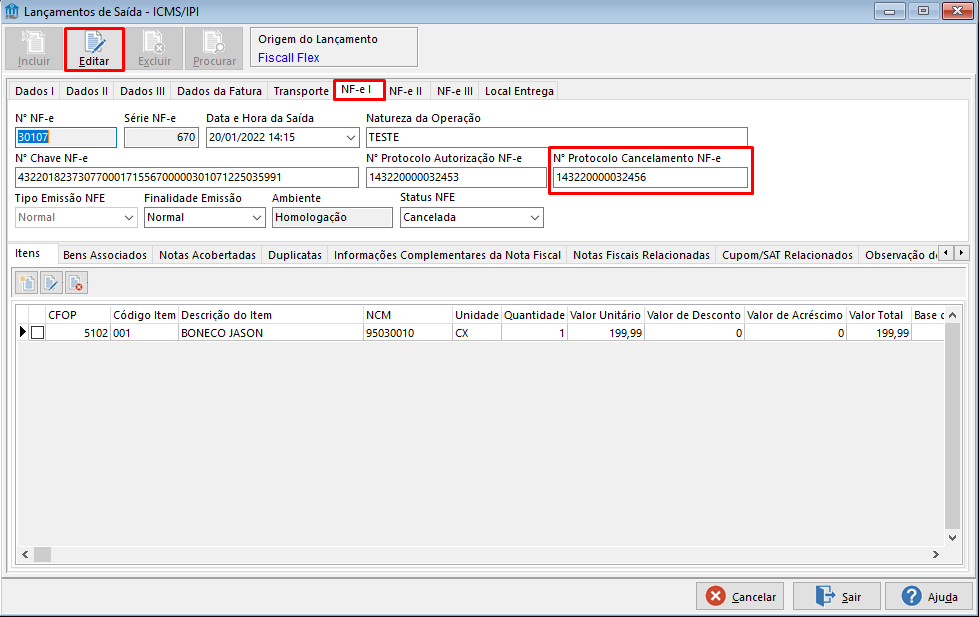The width and height of the screenshot is (979, 617).
Task: Click the Descrição do Item column header
Action: click(270, 315)
